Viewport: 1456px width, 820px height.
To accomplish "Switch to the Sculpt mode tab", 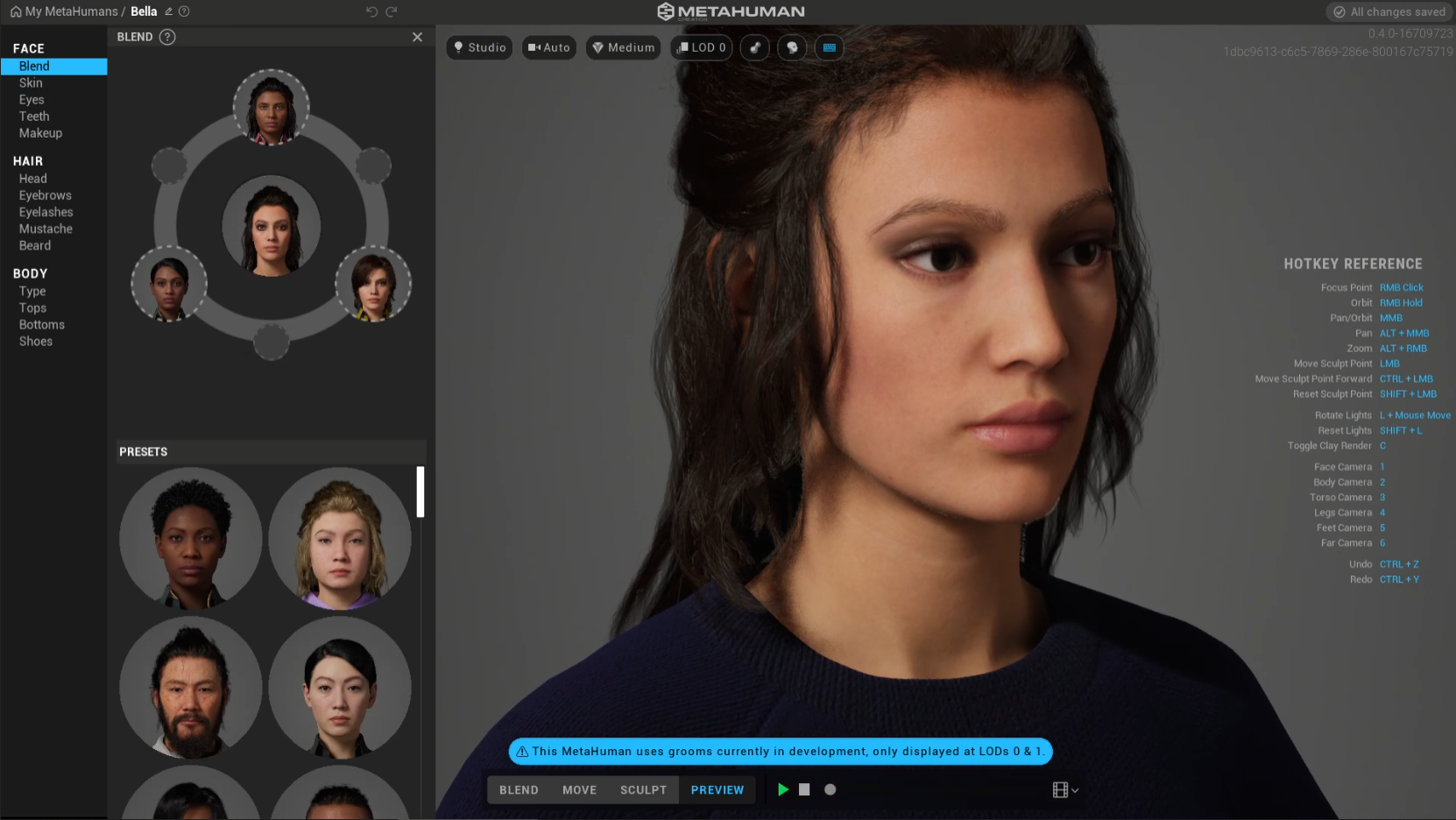I will click(643, 789).
